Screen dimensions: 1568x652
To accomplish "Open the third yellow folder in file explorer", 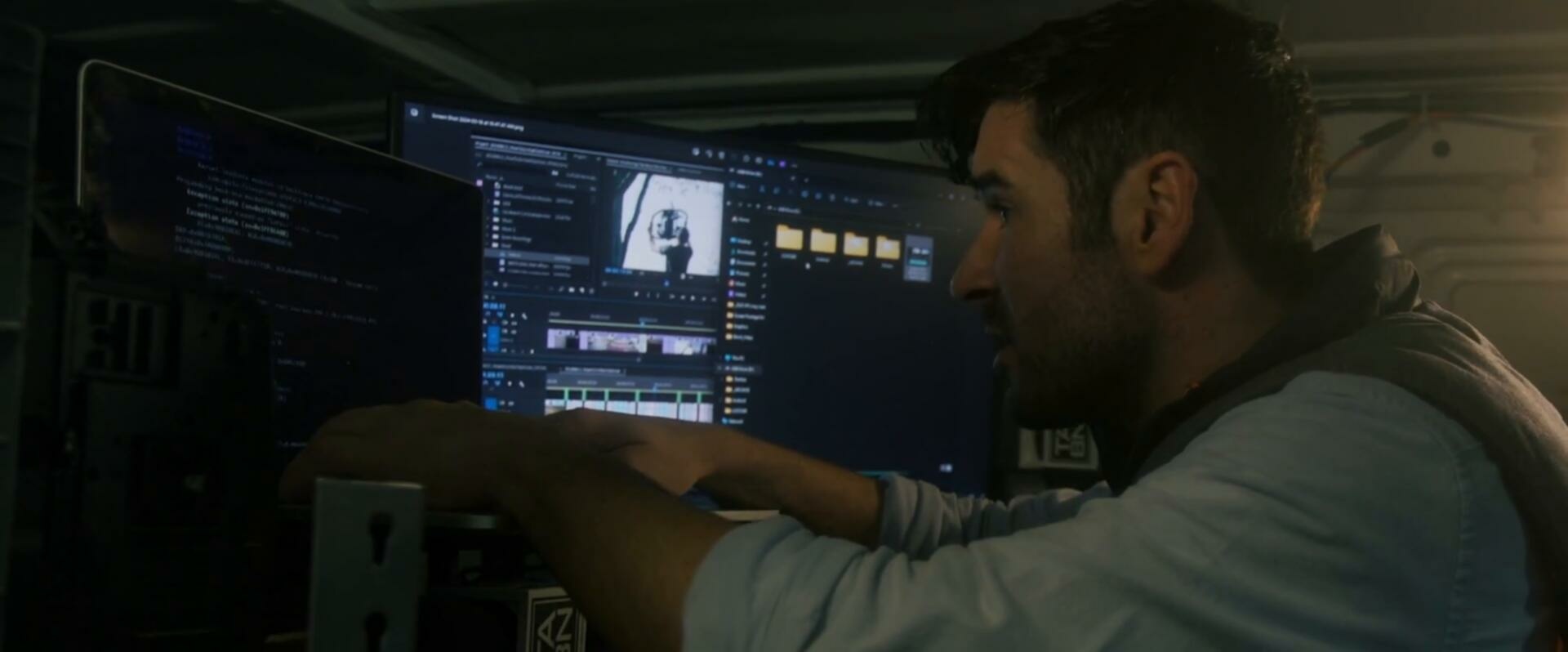I will click(x=855, y=244).
